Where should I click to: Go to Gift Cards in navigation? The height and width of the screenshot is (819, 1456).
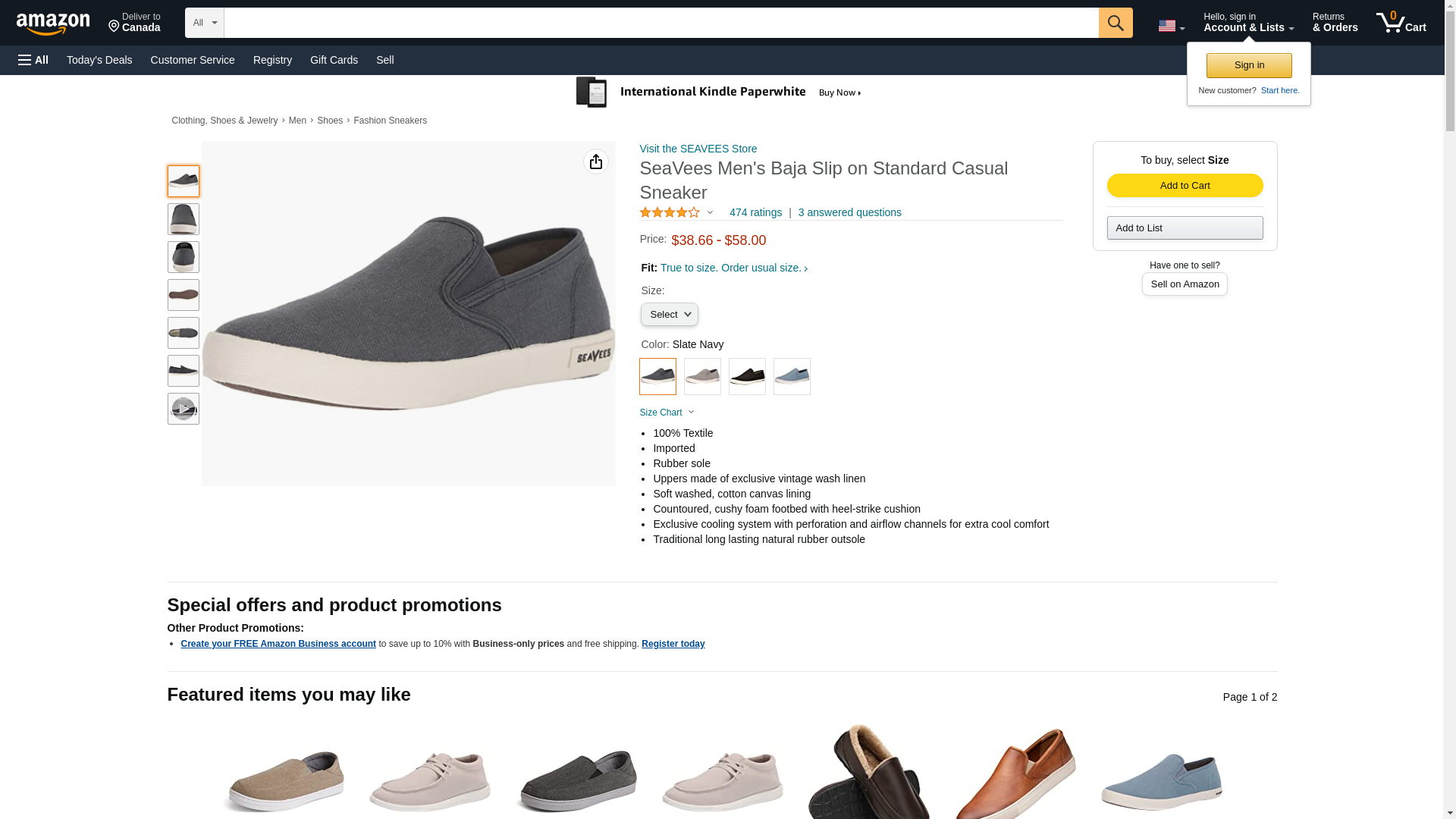click(x=334, y=60)
